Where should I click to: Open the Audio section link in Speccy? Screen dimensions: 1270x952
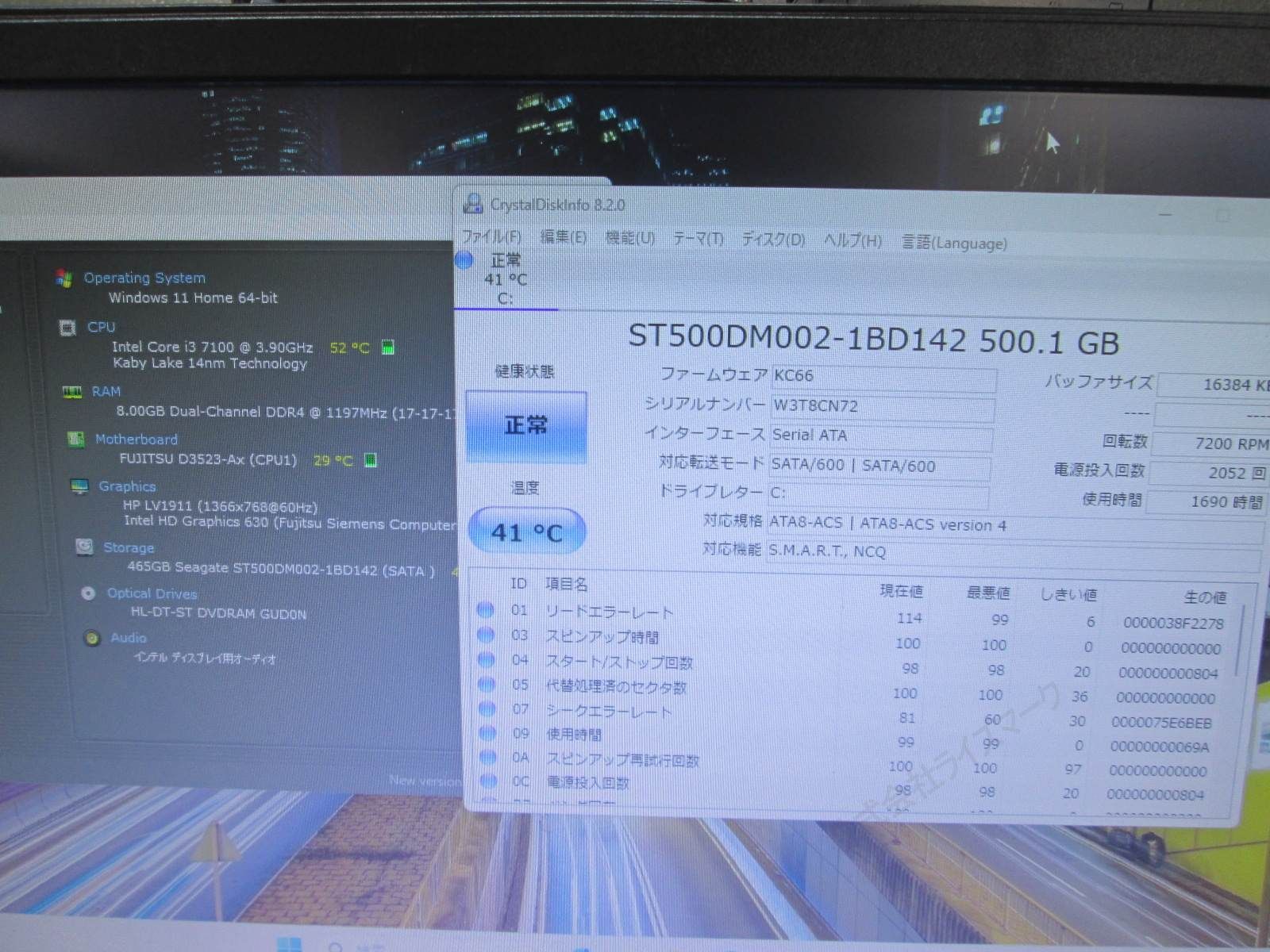[129, 637]
